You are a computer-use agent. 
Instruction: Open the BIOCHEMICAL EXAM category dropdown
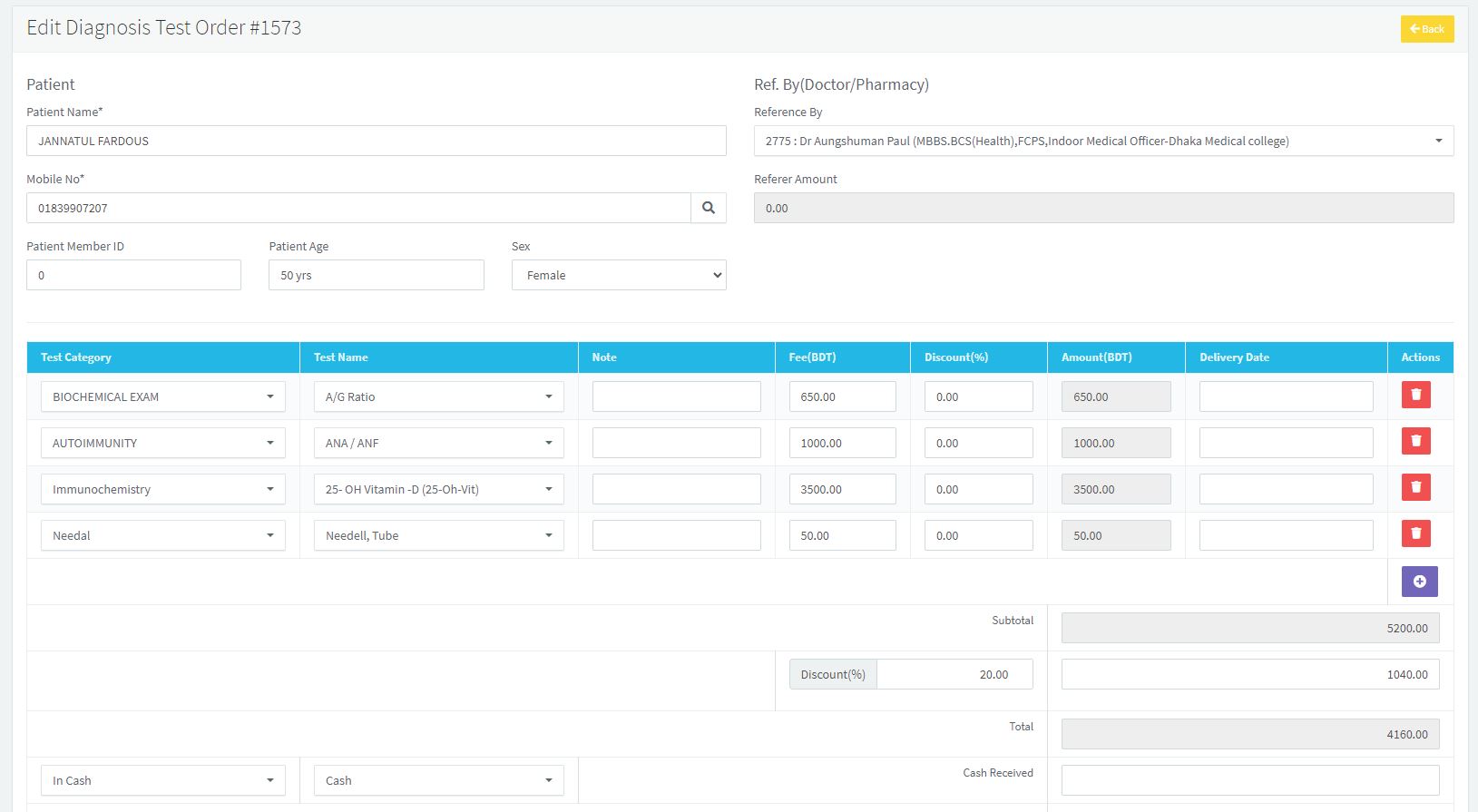tap(162, 396)
